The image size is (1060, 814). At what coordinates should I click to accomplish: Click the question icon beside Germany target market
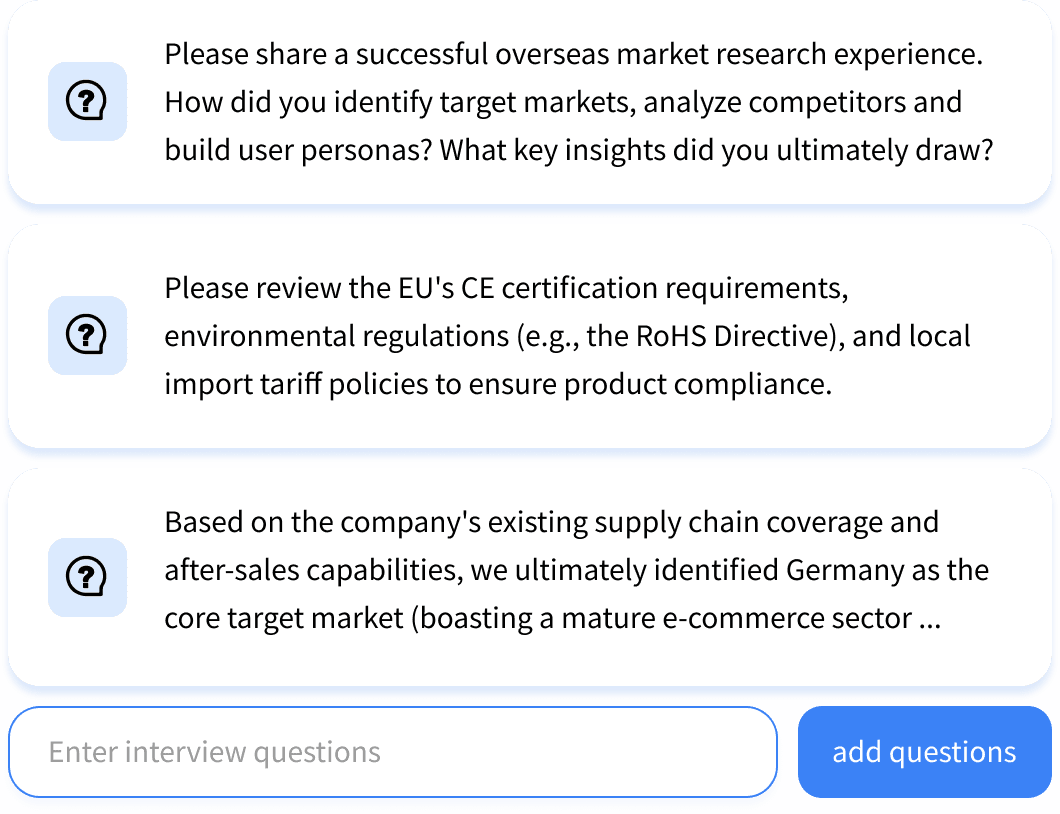tap(87, 577)
